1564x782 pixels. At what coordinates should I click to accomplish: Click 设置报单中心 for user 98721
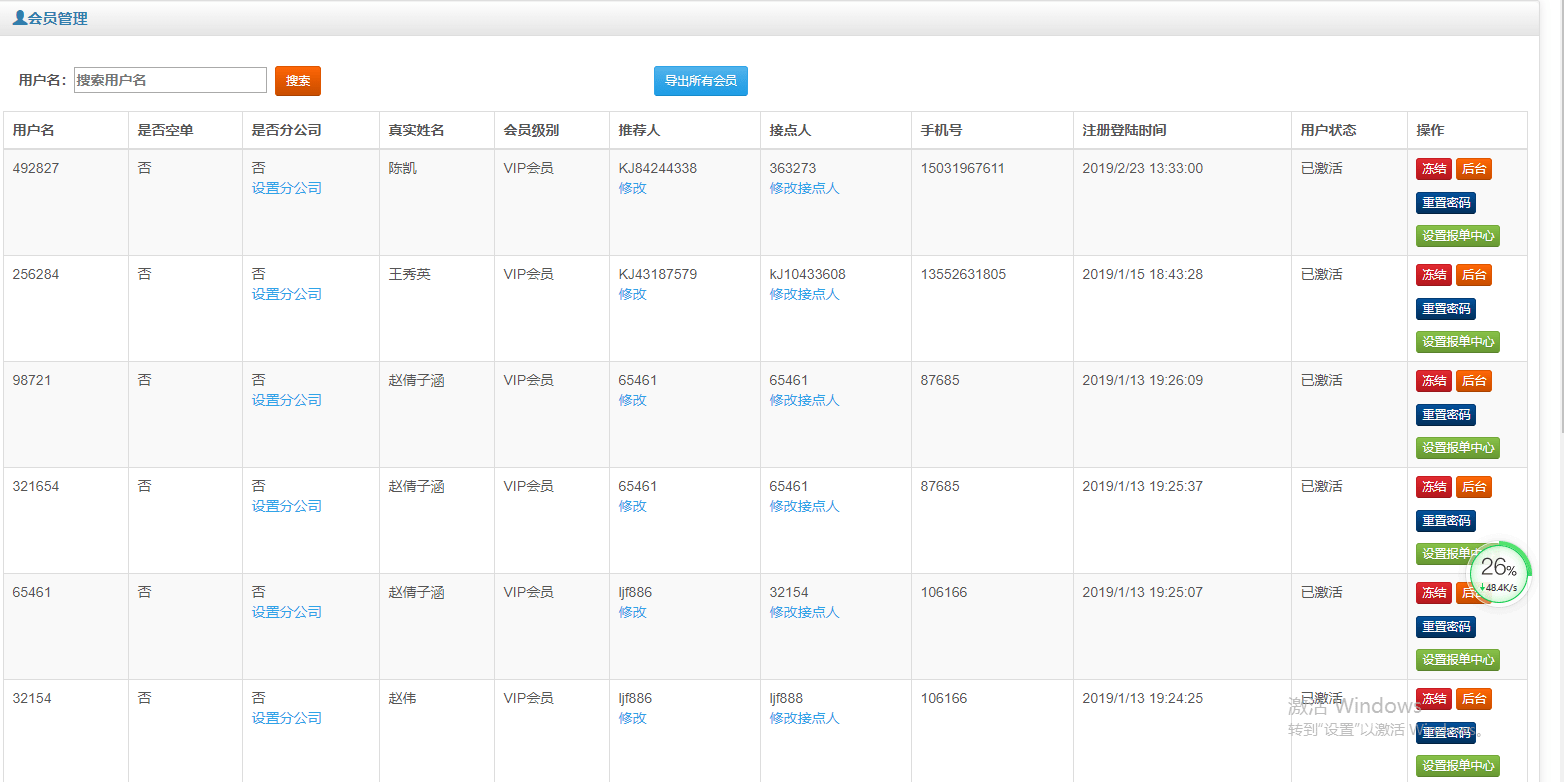tap(1458, 448)
